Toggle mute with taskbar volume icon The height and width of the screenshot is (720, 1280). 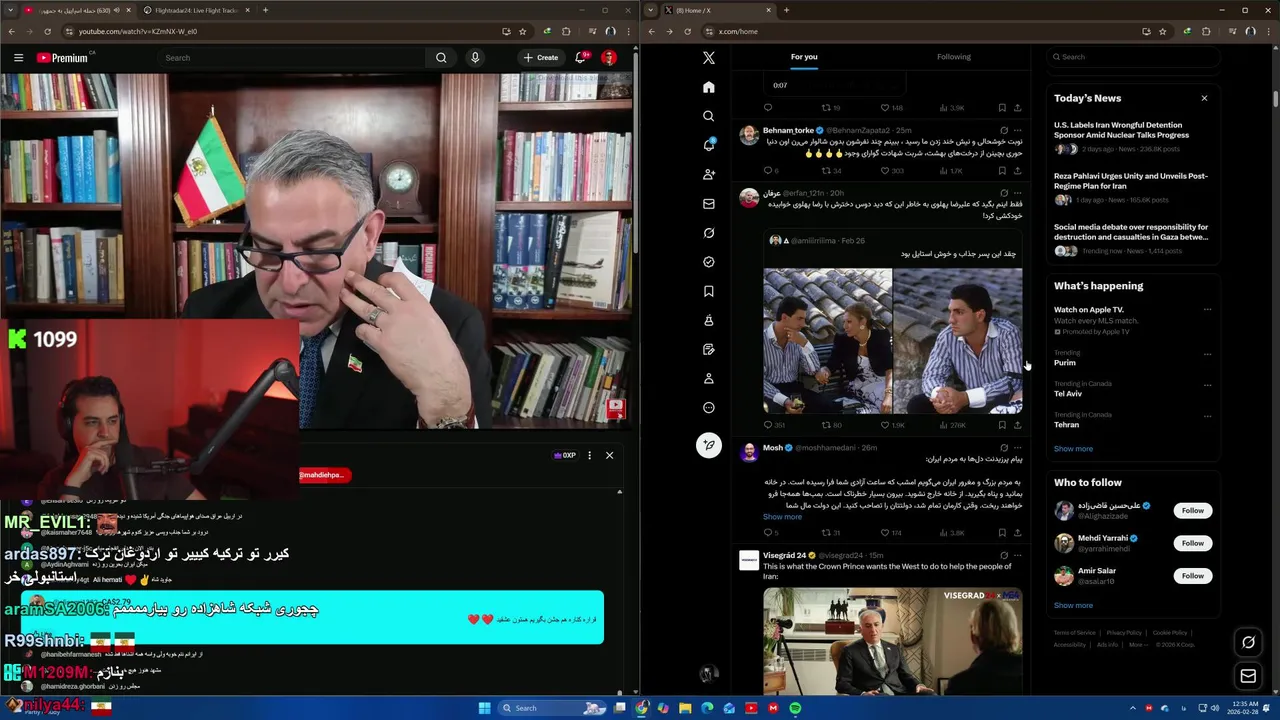pos(1214,708)
